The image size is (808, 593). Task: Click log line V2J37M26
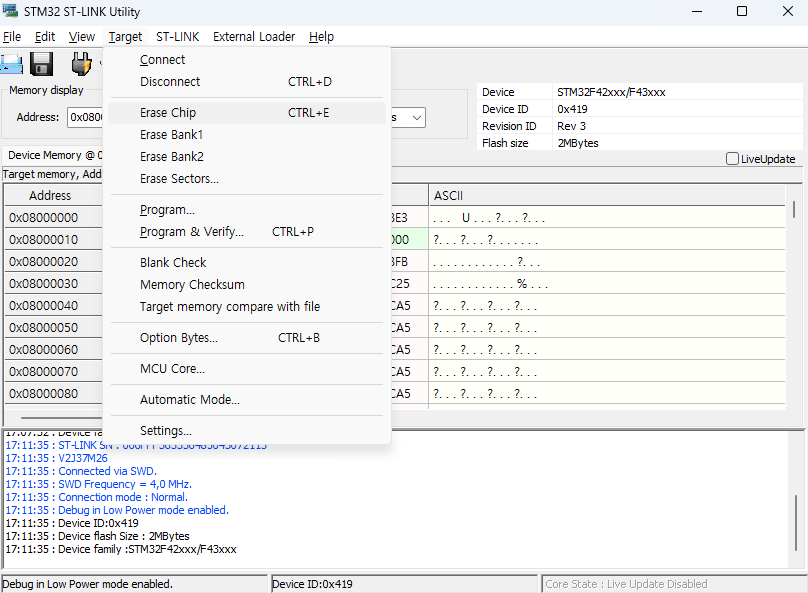coord(57,458)
